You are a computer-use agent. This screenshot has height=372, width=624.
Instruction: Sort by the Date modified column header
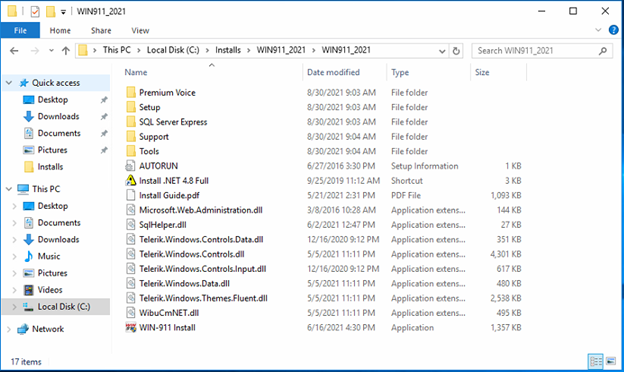click(333, 72)
